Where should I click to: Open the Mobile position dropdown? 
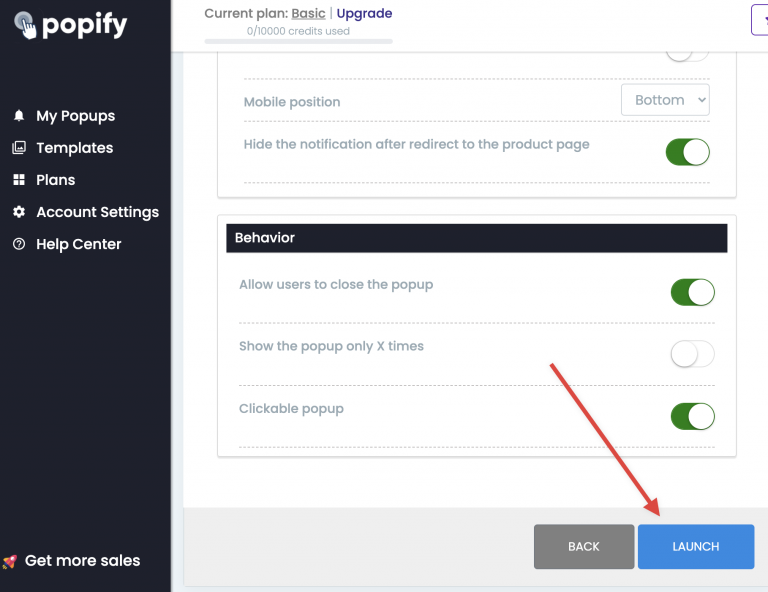pos(665,100)
